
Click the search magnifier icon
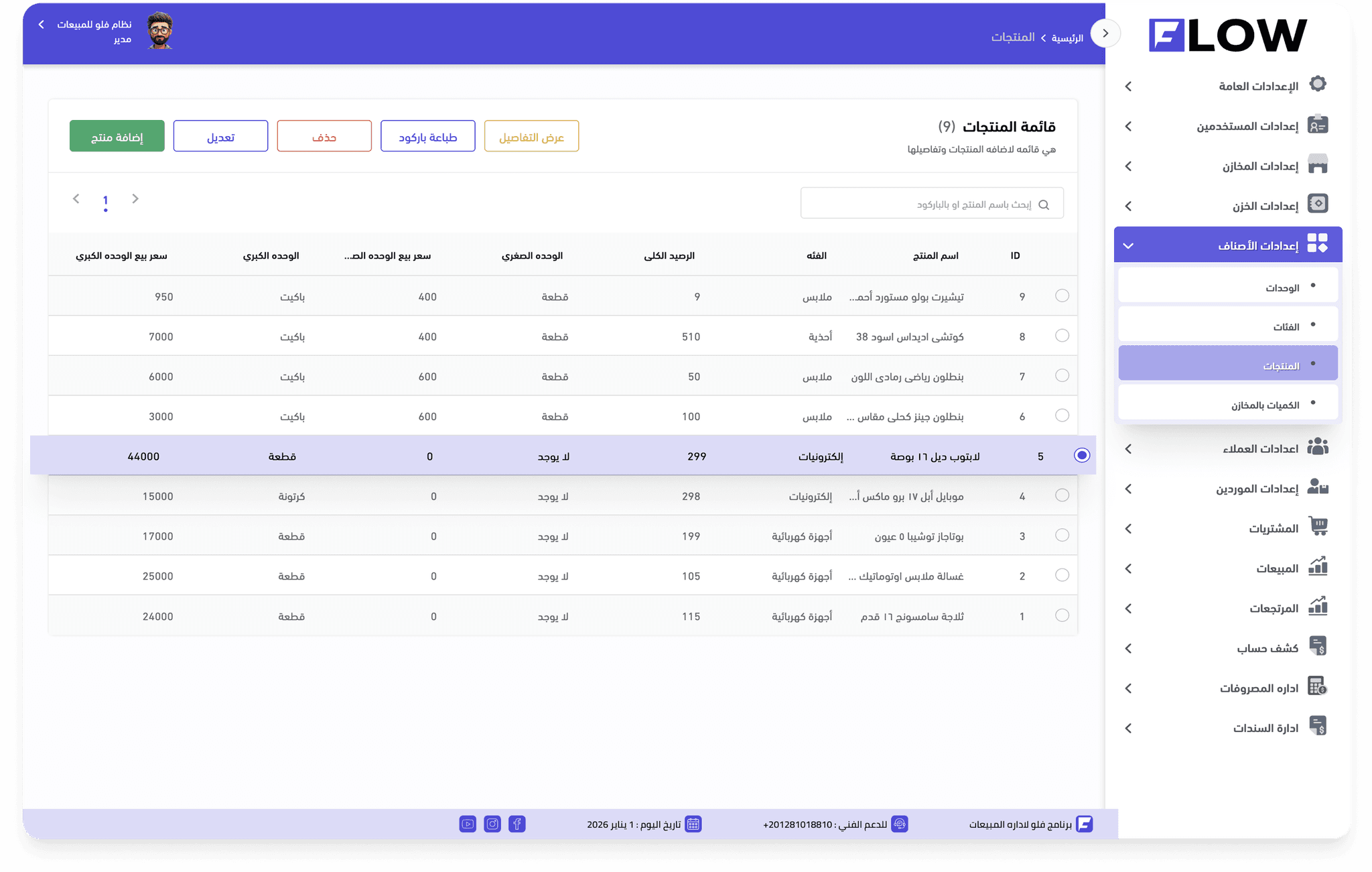(x=1044, y=204)
